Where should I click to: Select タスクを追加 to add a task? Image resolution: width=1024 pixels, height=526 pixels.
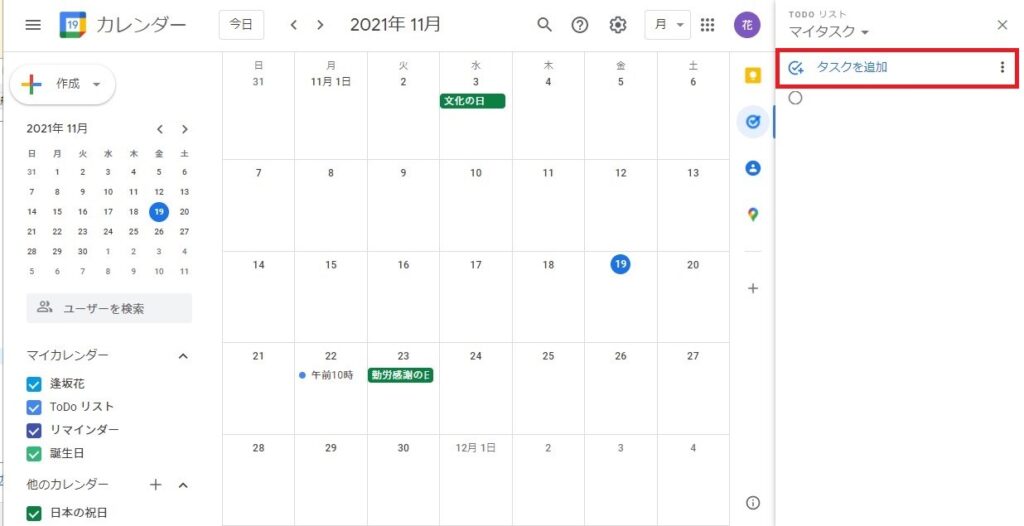click(851, 67)
